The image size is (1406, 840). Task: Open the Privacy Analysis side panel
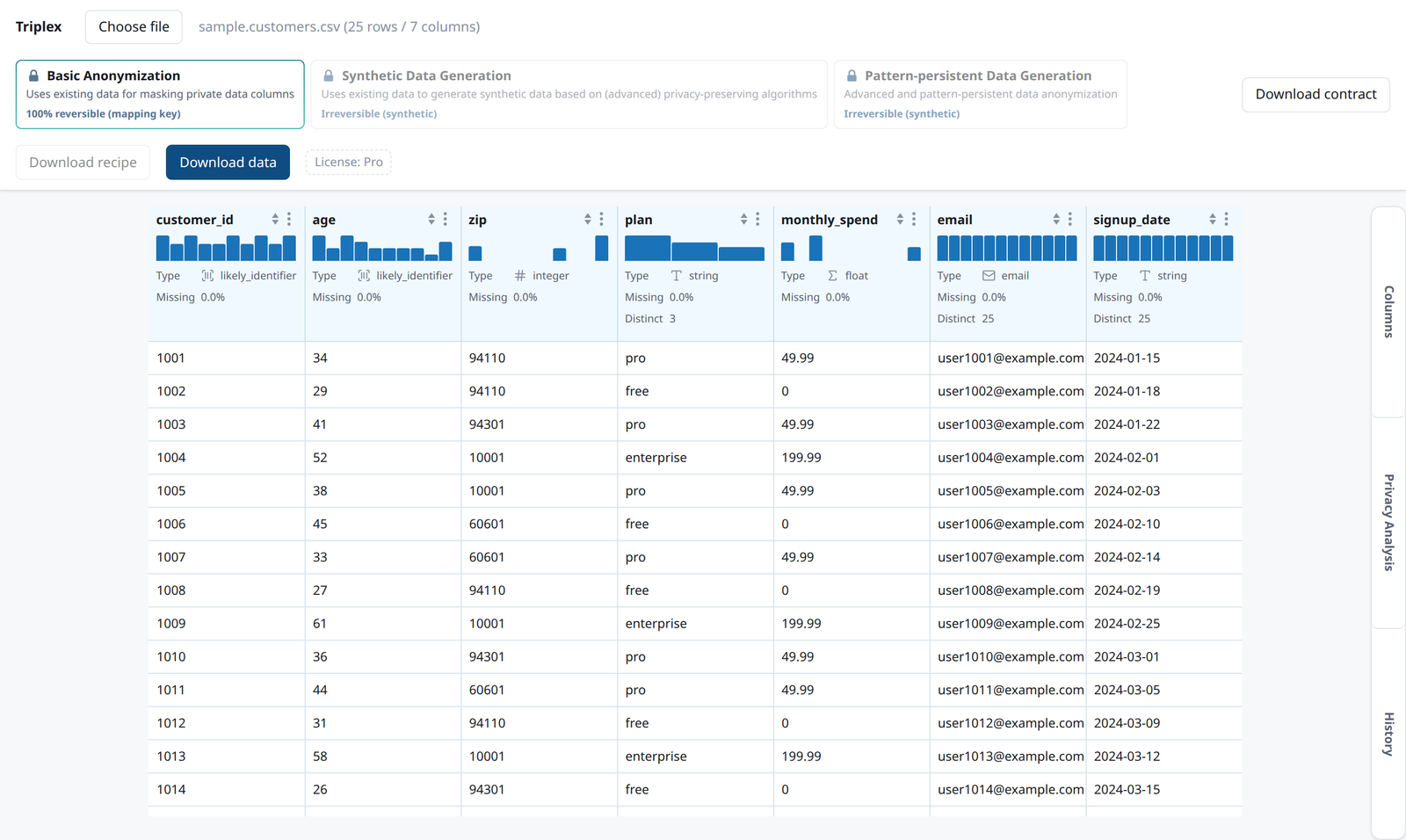(1388, 523)
